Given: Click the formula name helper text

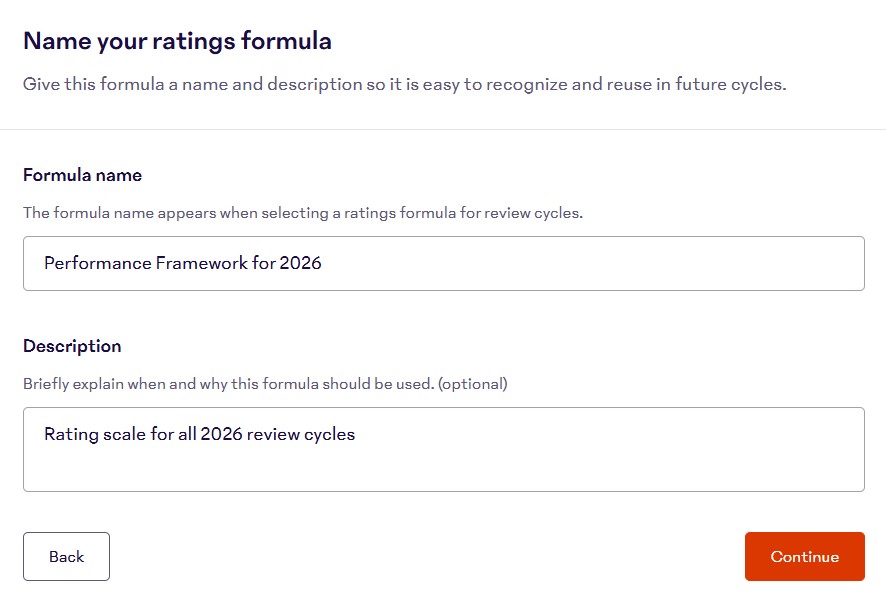Looking at the screenshot, I should pos(303,212).
